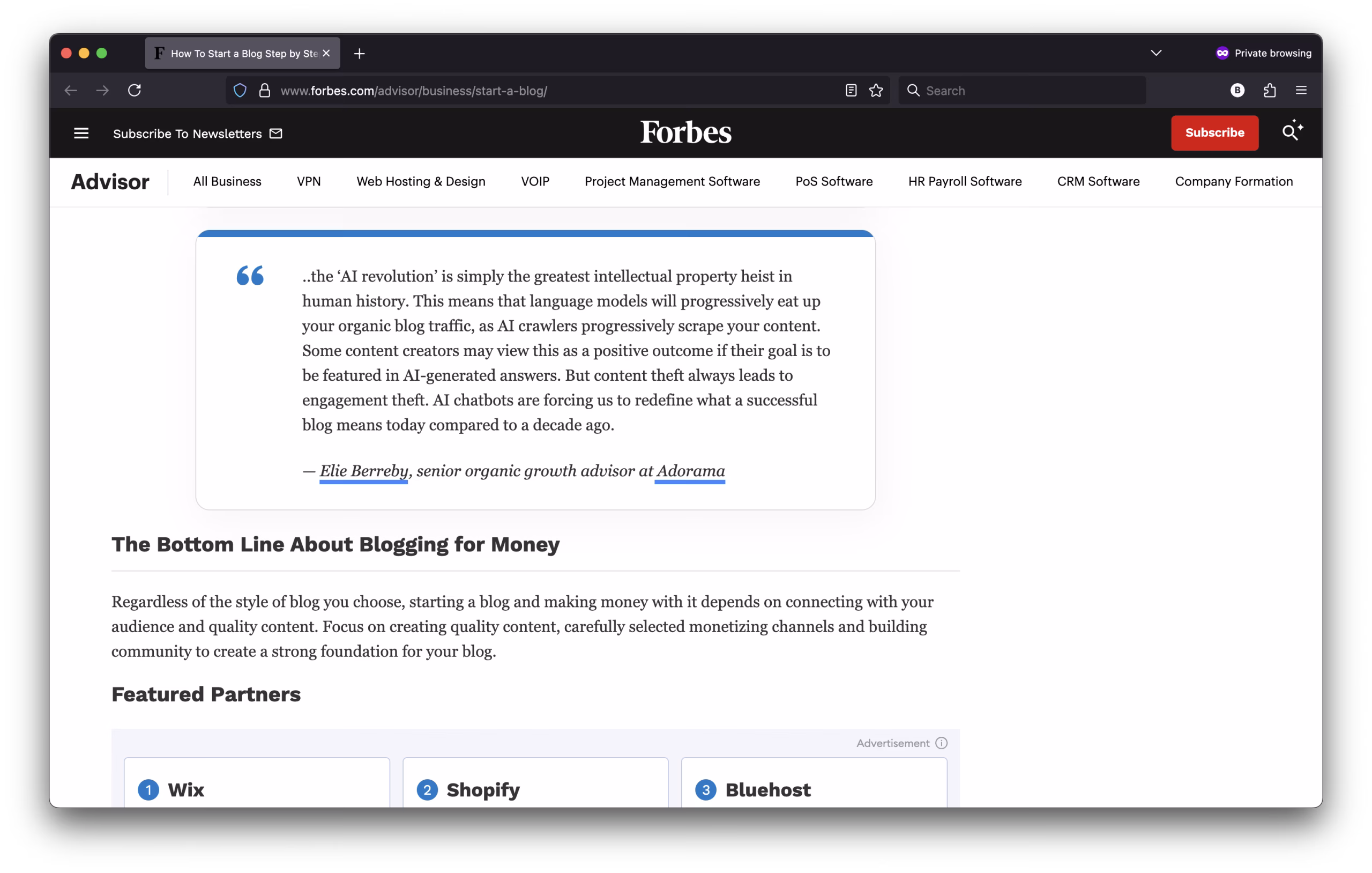This screenshot has width=1372, height=873.
Task: Open the Firefox extensions puzzle icon
Action: point(1269,90)
